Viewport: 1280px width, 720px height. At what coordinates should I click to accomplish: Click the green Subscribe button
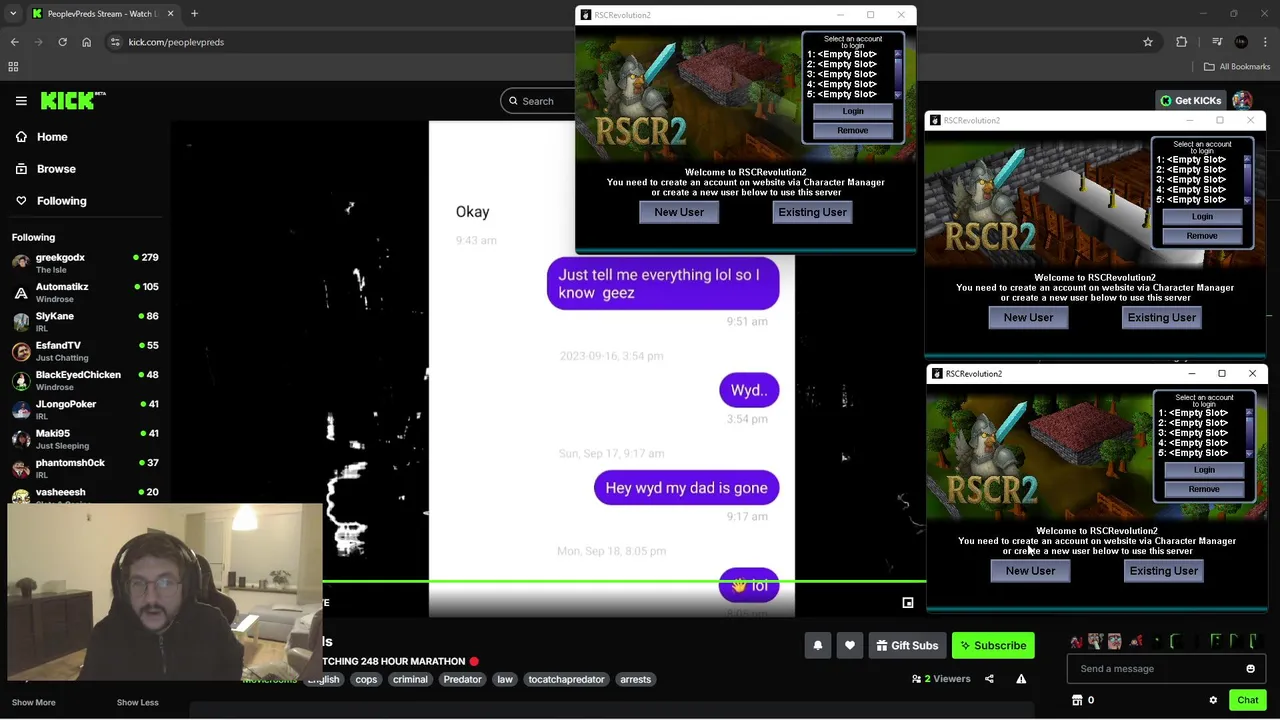993,646
